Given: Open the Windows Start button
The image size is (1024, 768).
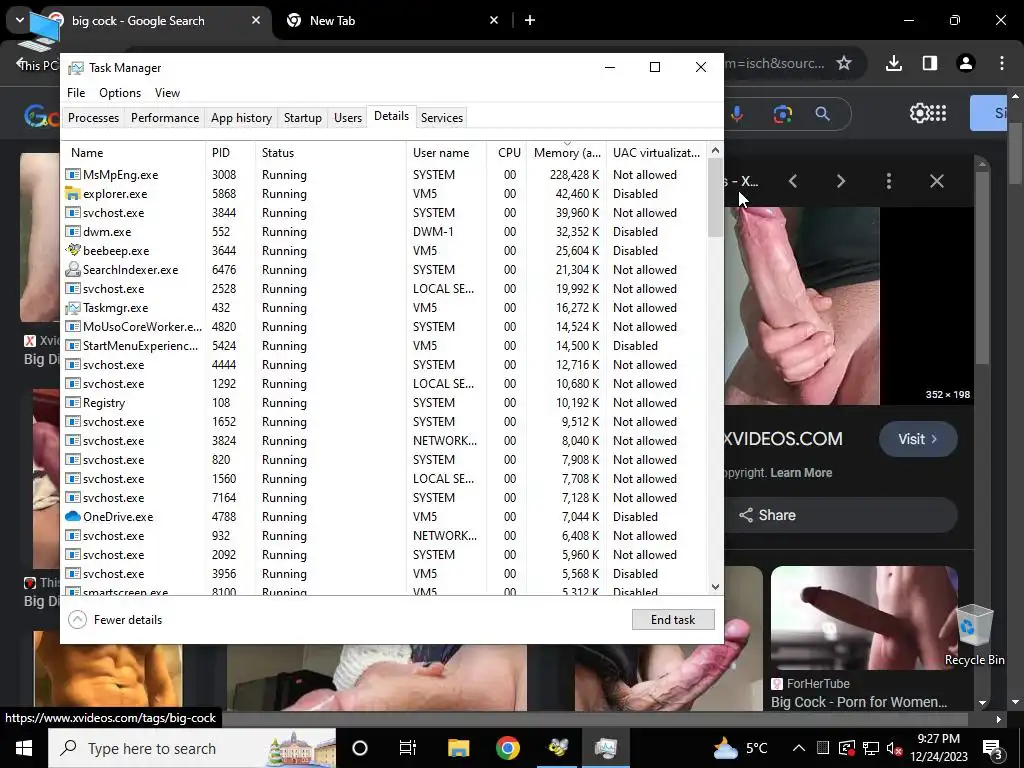Looking at the screenshot, I should click(x=24, y=748).
